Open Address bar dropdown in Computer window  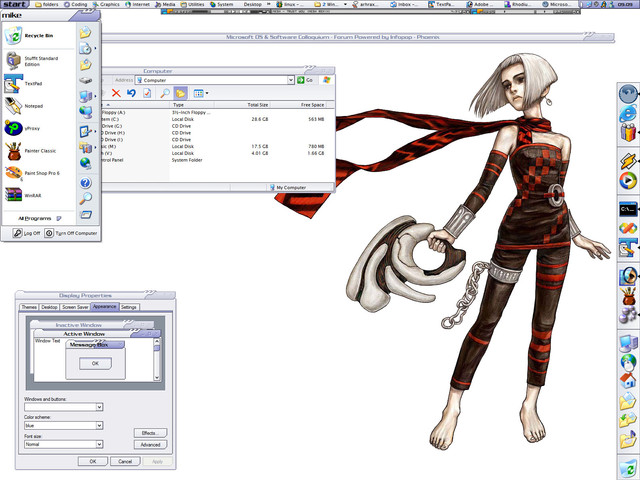point(291,80)
